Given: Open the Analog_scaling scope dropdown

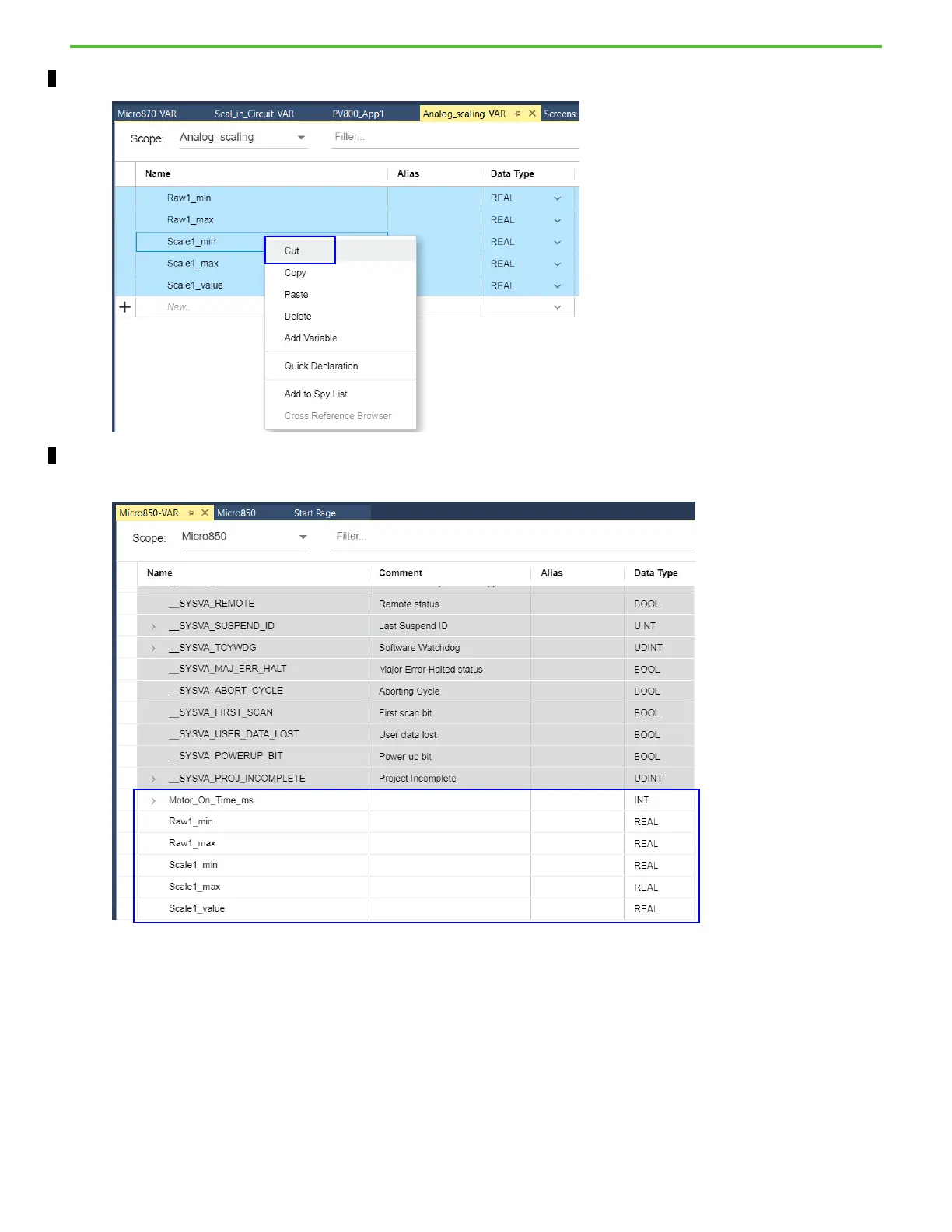Looking at the screenshot, I should coord(301,138).
